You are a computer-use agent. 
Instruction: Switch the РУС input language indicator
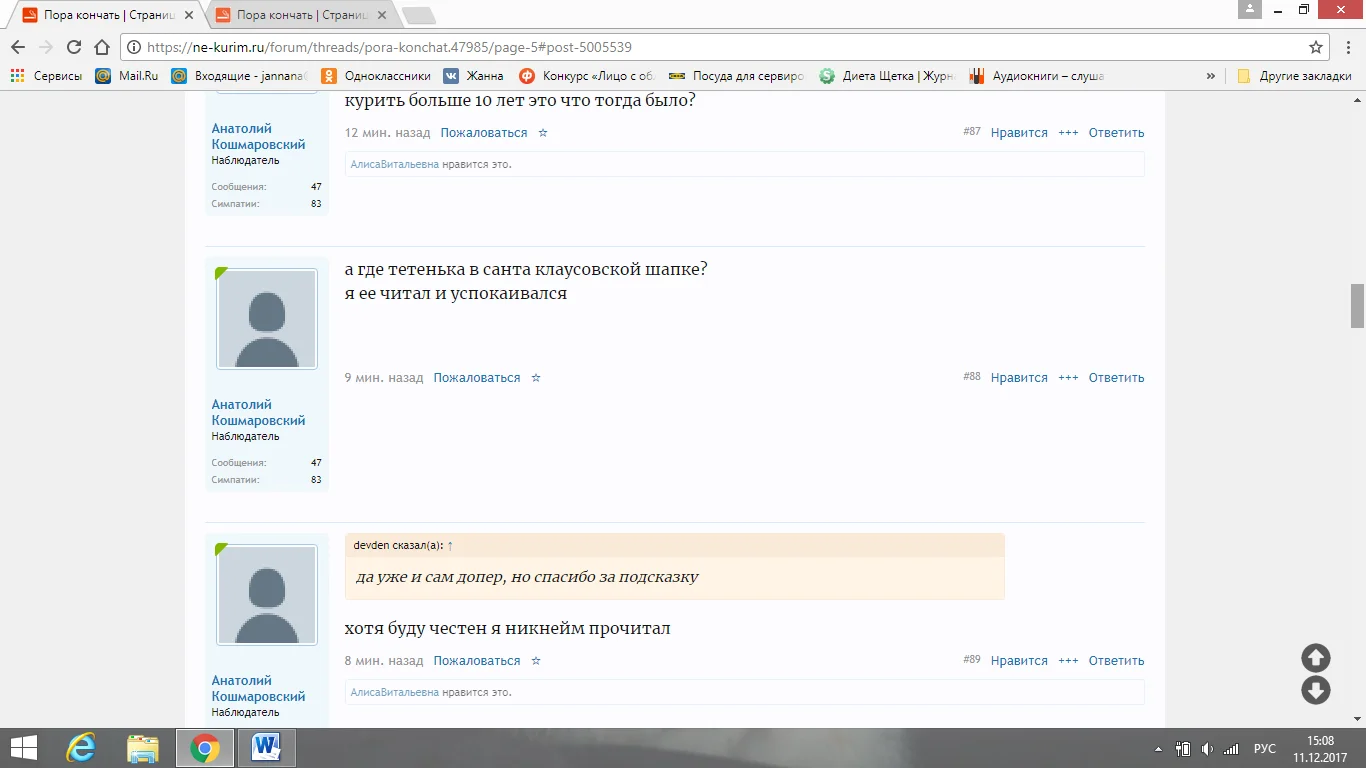coord(1265,749)
